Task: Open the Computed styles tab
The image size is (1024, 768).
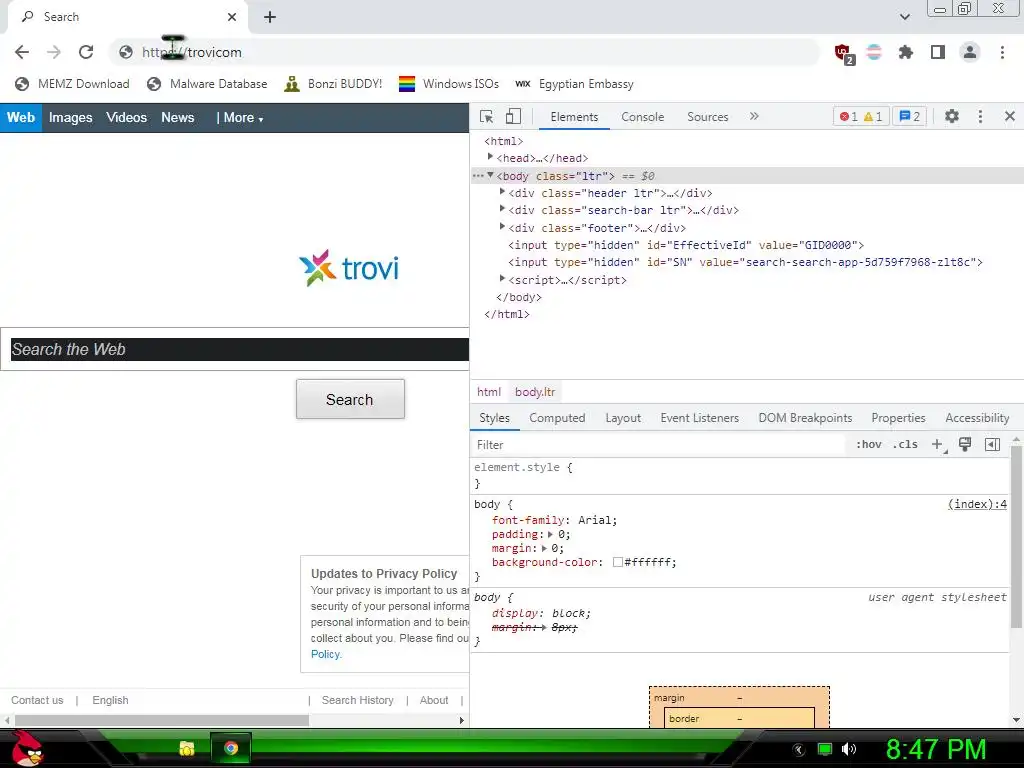Action: pos(557,418)
